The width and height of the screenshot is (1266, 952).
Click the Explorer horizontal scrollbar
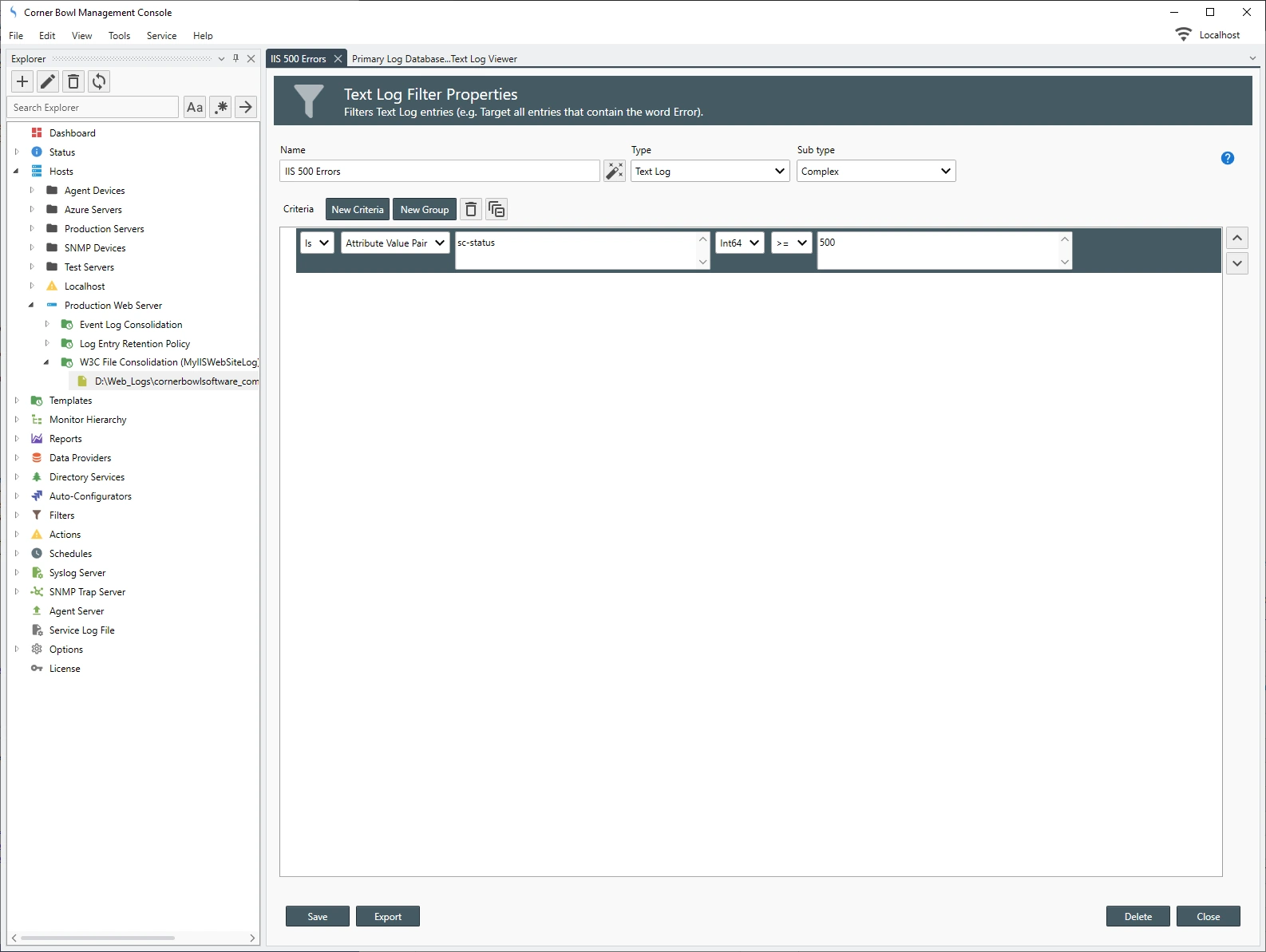(97, 938)
